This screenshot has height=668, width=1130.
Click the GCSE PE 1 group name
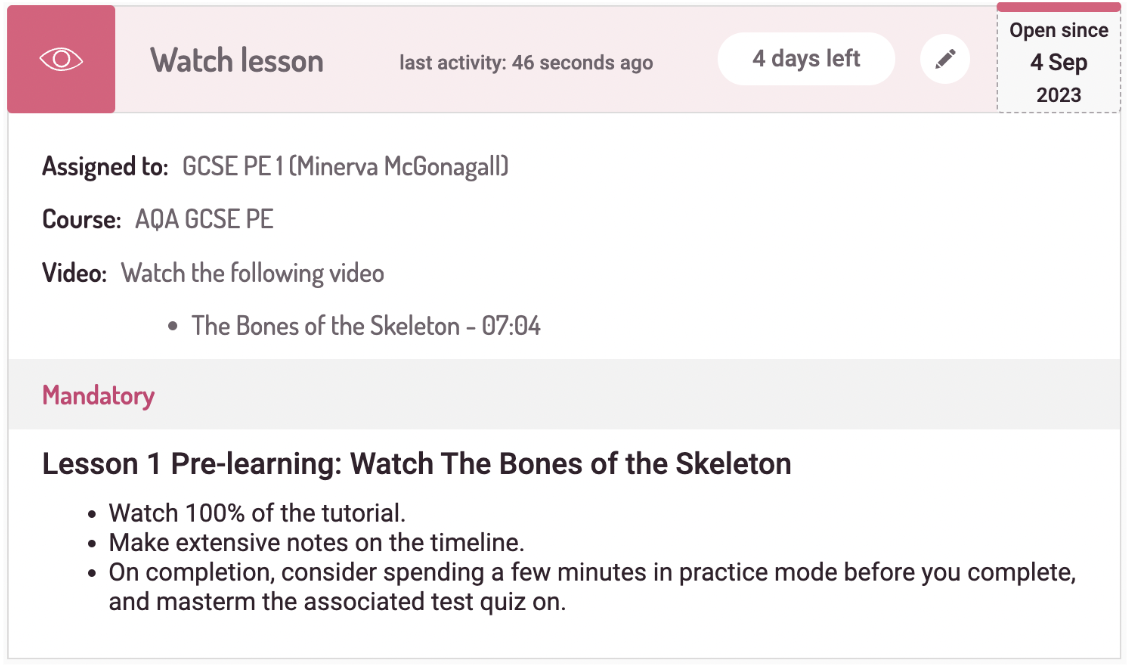pos(345,166)
